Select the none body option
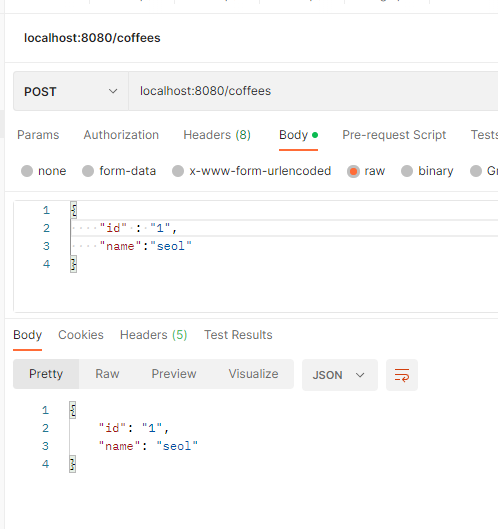 click(44, 171)
